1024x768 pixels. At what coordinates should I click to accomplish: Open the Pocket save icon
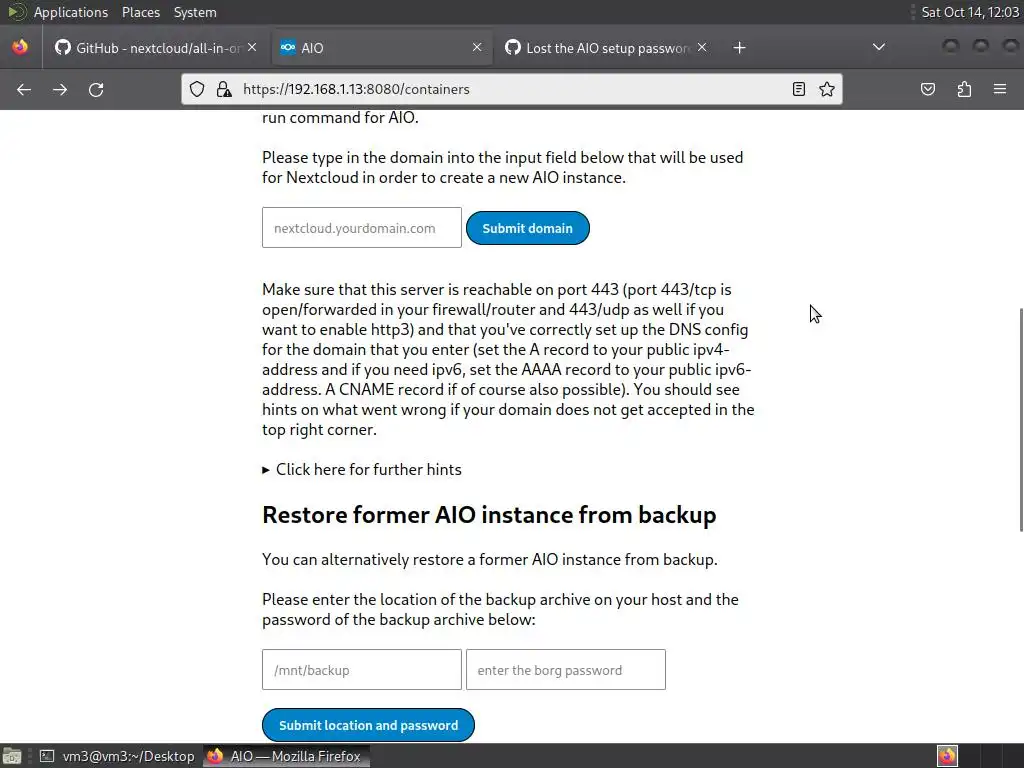point(928,89)
